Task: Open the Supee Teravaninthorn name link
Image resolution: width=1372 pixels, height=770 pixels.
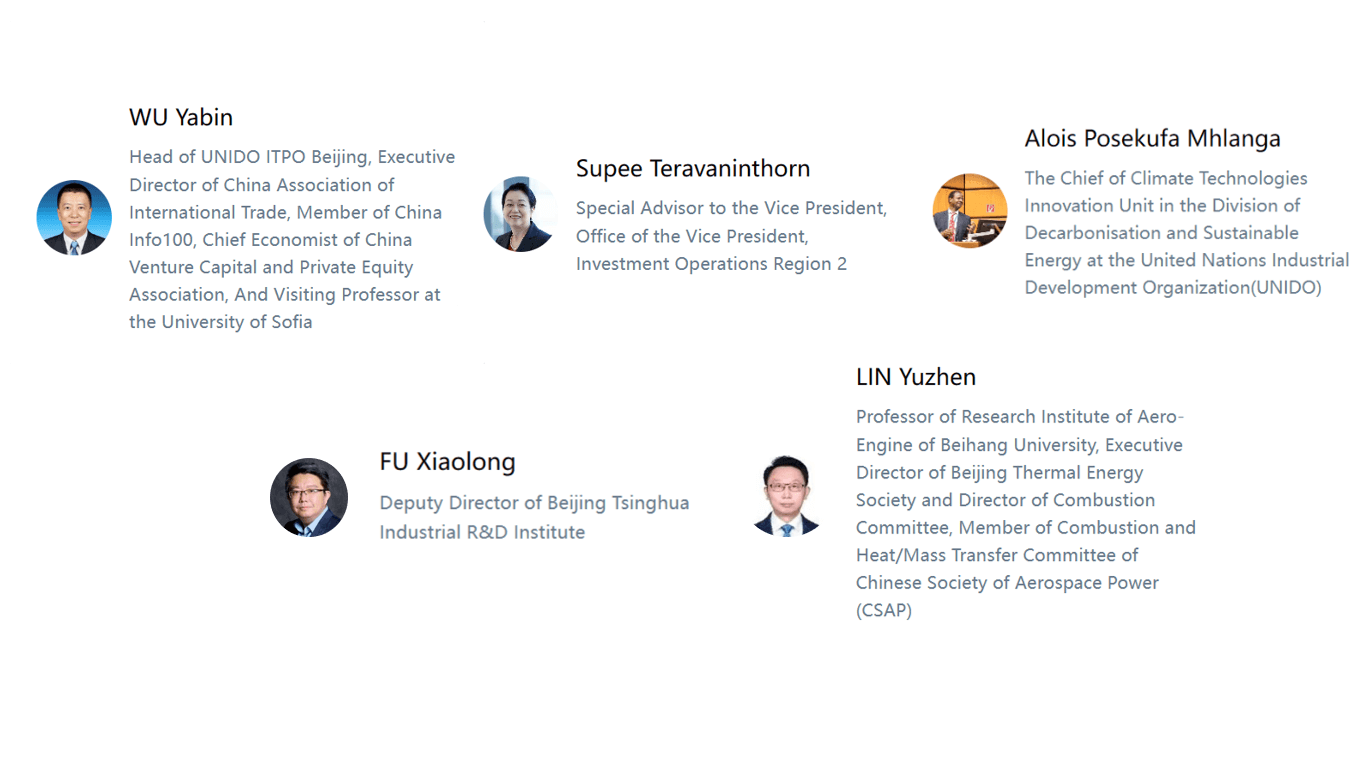Action: point(692,168)
